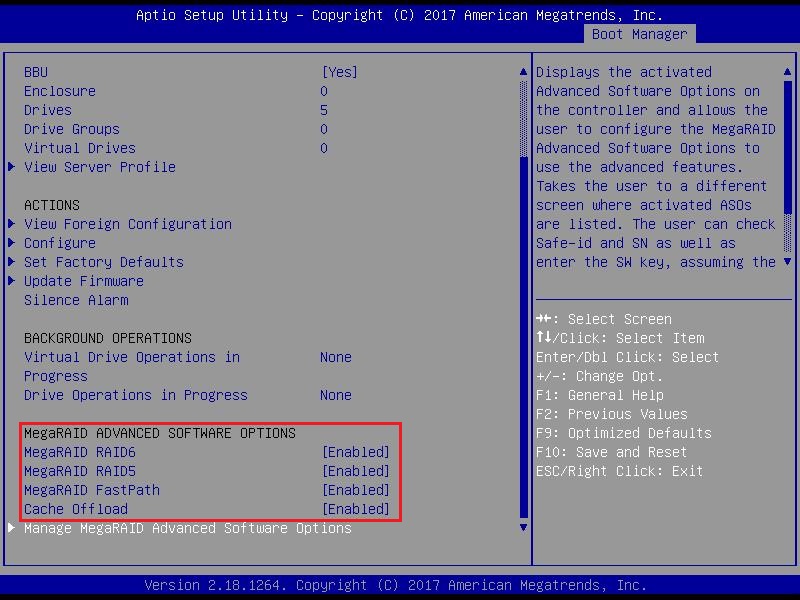The height and width of the screenshot is (600, 800).
Task: Open the Boot Manager tab
Action: (639, 34)
